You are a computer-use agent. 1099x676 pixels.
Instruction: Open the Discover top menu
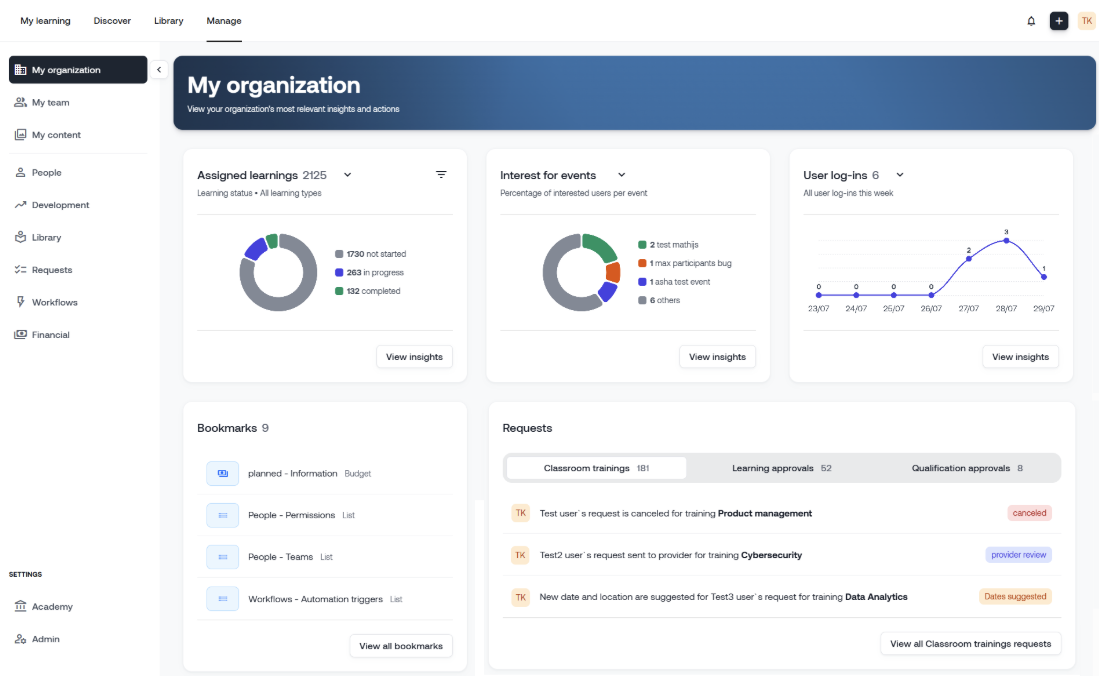click(x=112, y=21)
